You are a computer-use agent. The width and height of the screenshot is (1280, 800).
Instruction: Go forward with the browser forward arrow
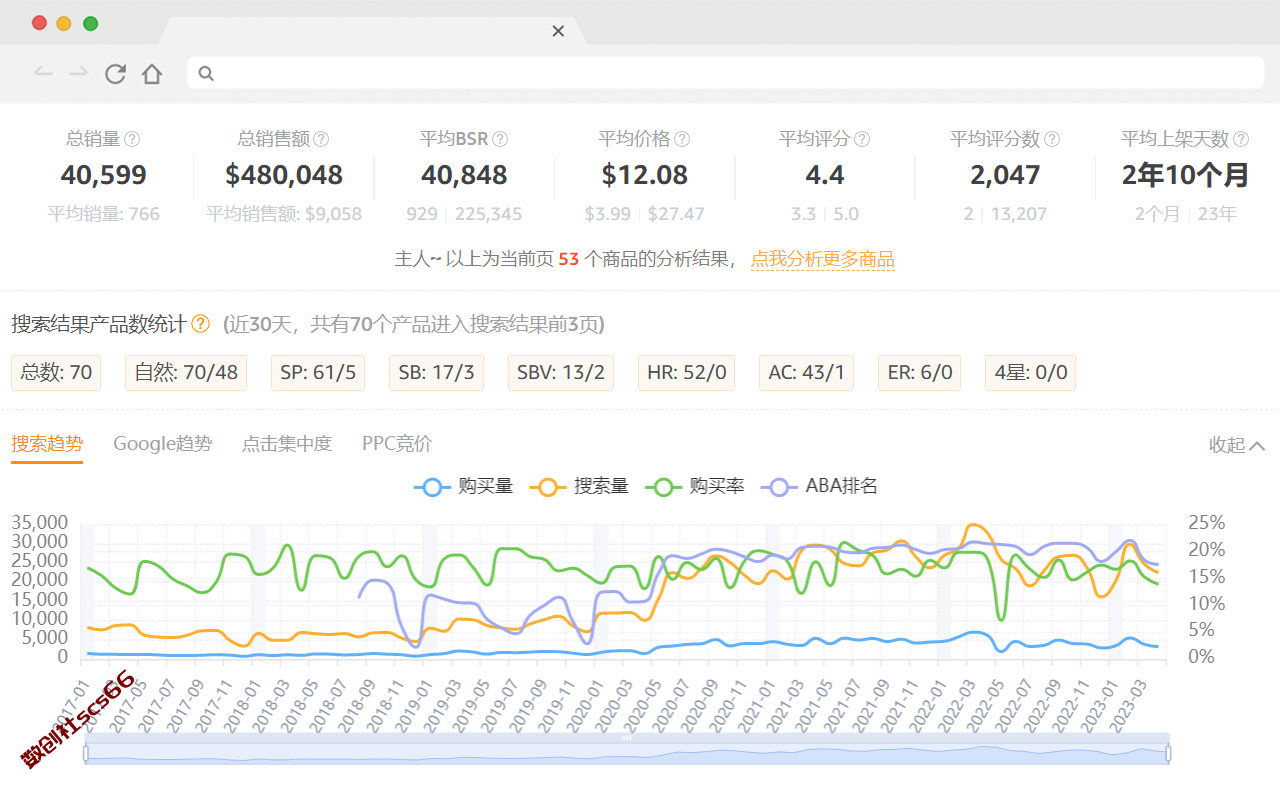[78, 72]
